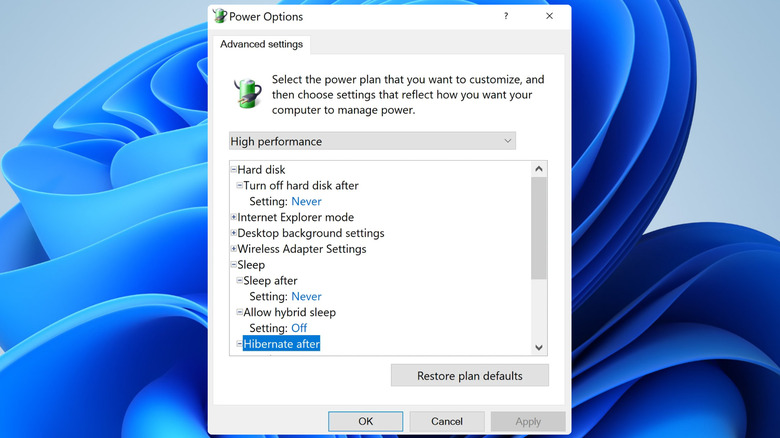780x438 pixels.
Task: Select the Turn off hard disk after item
Action: 300,185
